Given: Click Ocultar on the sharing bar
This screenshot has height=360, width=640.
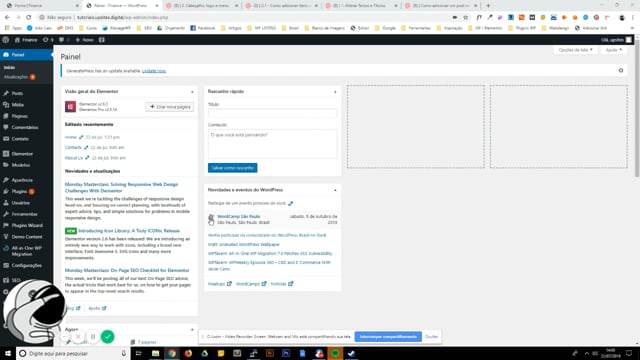Looking at the screenshot, I should click(431, 337).
